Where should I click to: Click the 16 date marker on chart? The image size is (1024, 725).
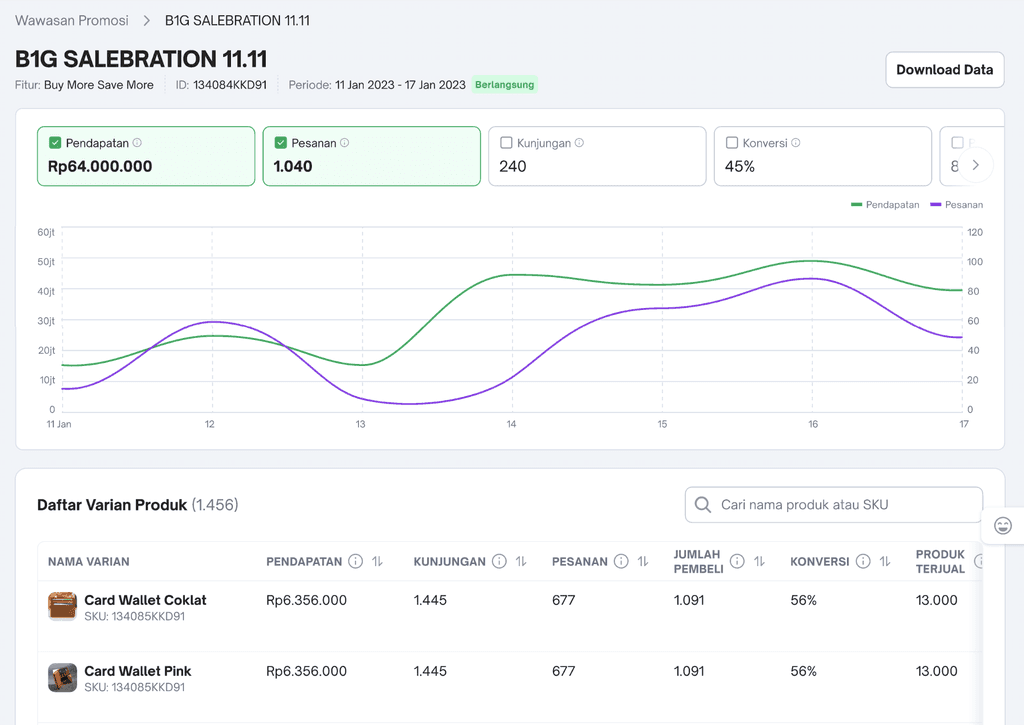(813, 424)
